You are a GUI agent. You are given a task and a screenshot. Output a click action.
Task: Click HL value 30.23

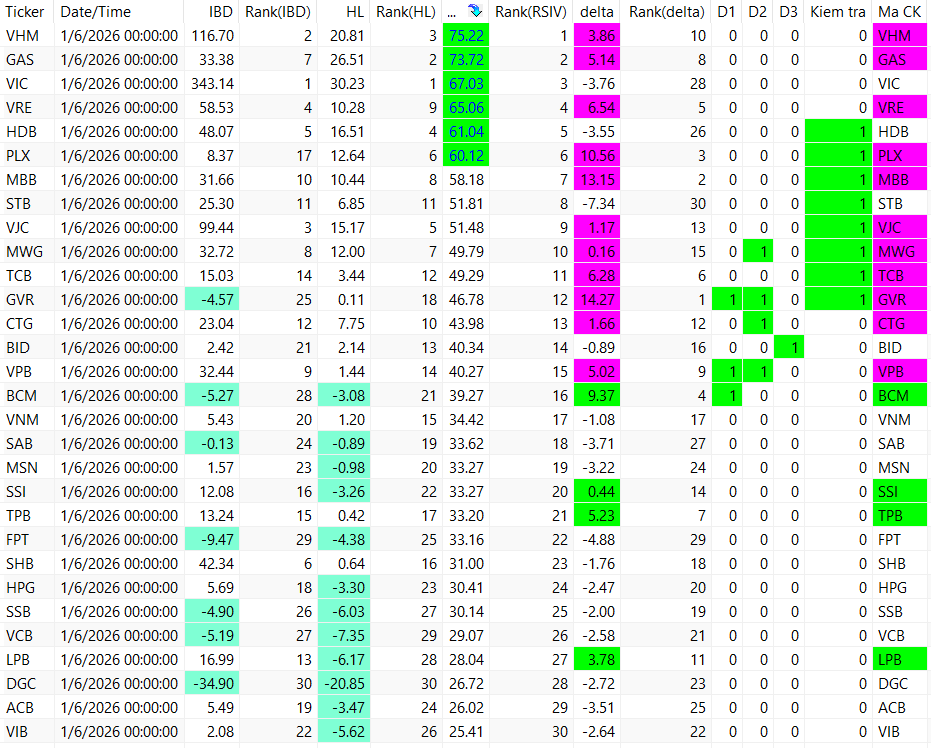click(344, 84)
